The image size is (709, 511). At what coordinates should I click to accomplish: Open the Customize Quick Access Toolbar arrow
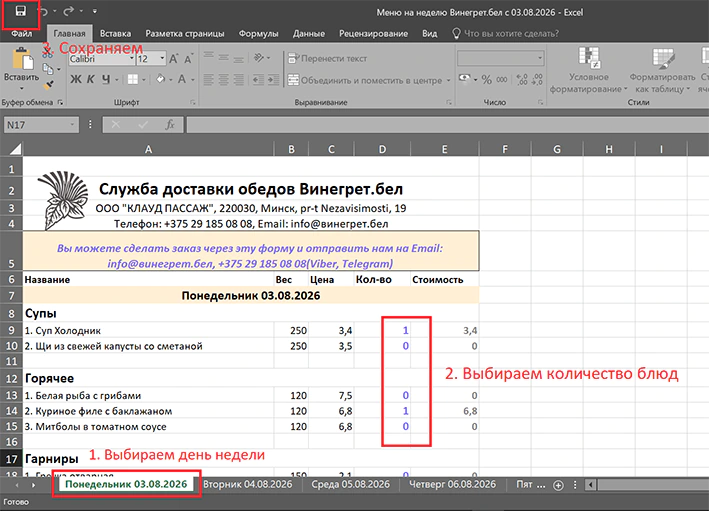pyautogui.click(x=95, y=11)
